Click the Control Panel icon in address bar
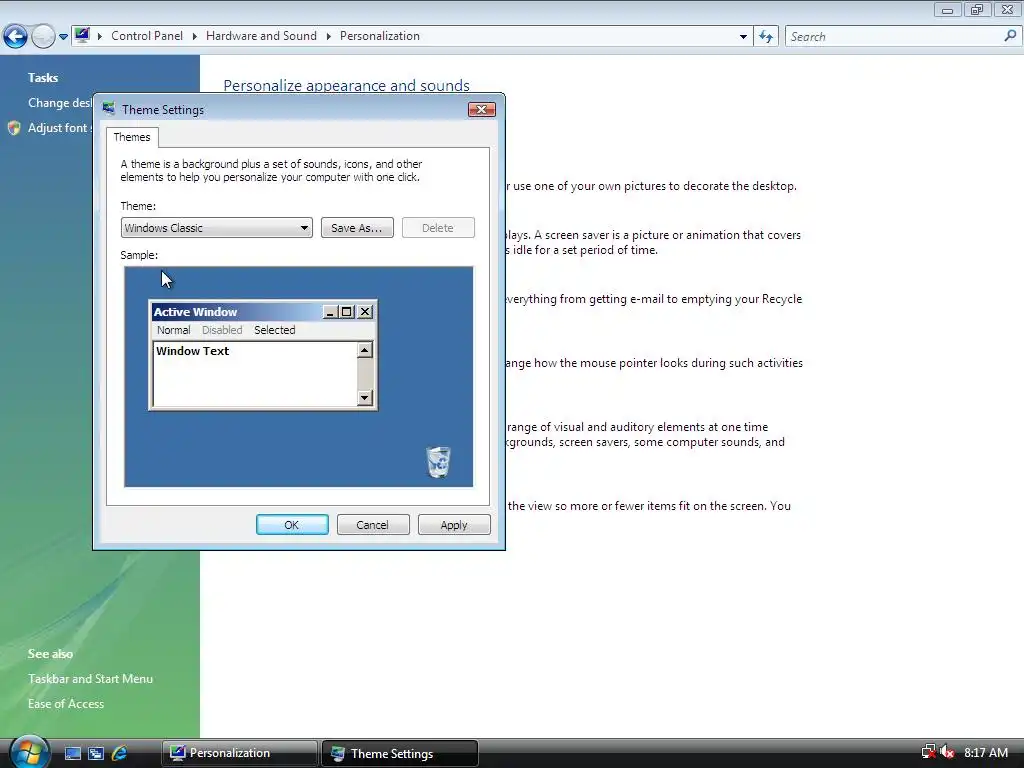1024x768 pixels. pos(82,35)
